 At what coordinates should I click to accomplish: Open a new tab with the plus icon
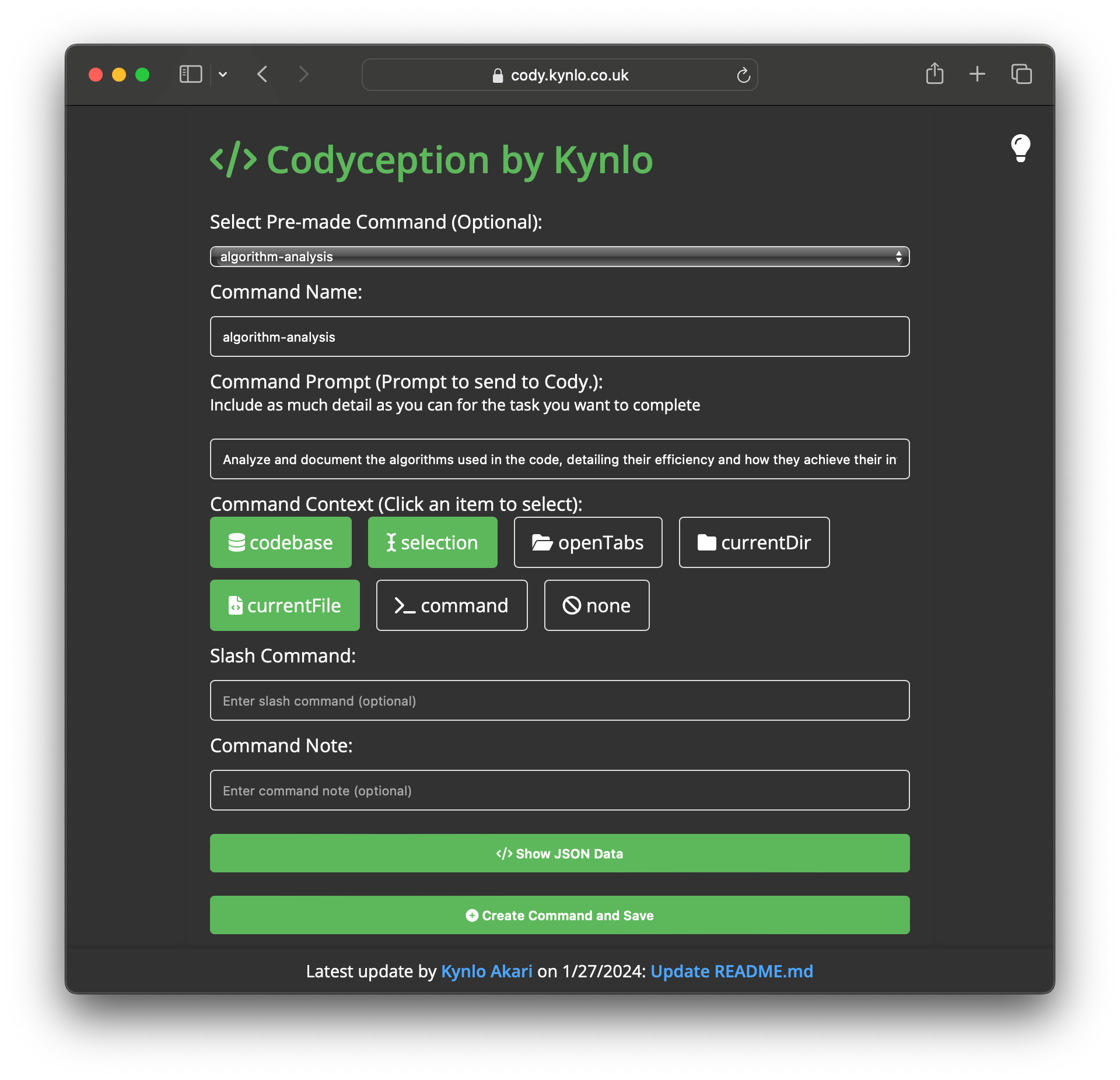coord(977,74)
